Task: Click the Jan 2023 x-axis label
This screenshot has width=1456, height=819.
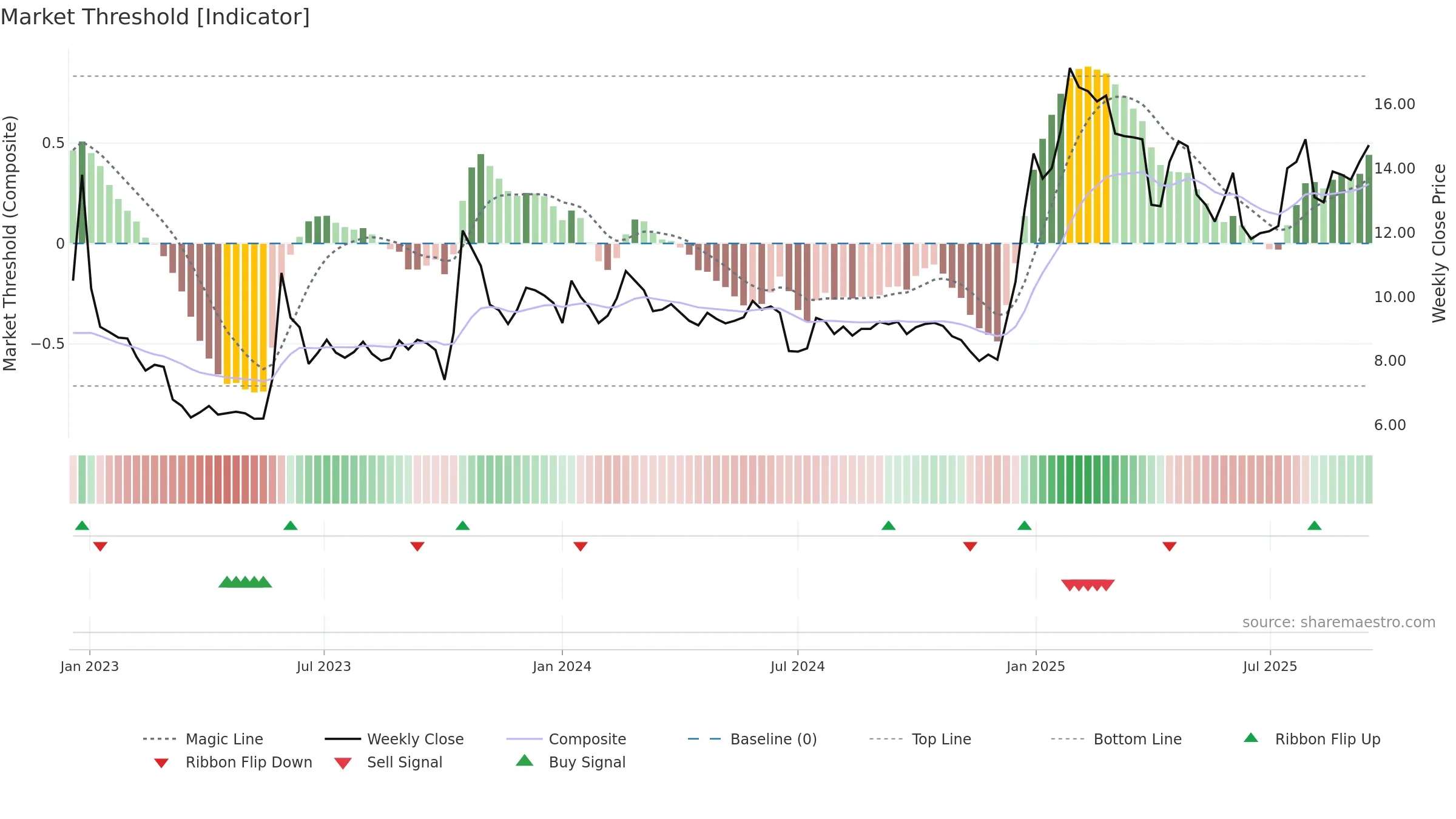Action: (90, 666)
